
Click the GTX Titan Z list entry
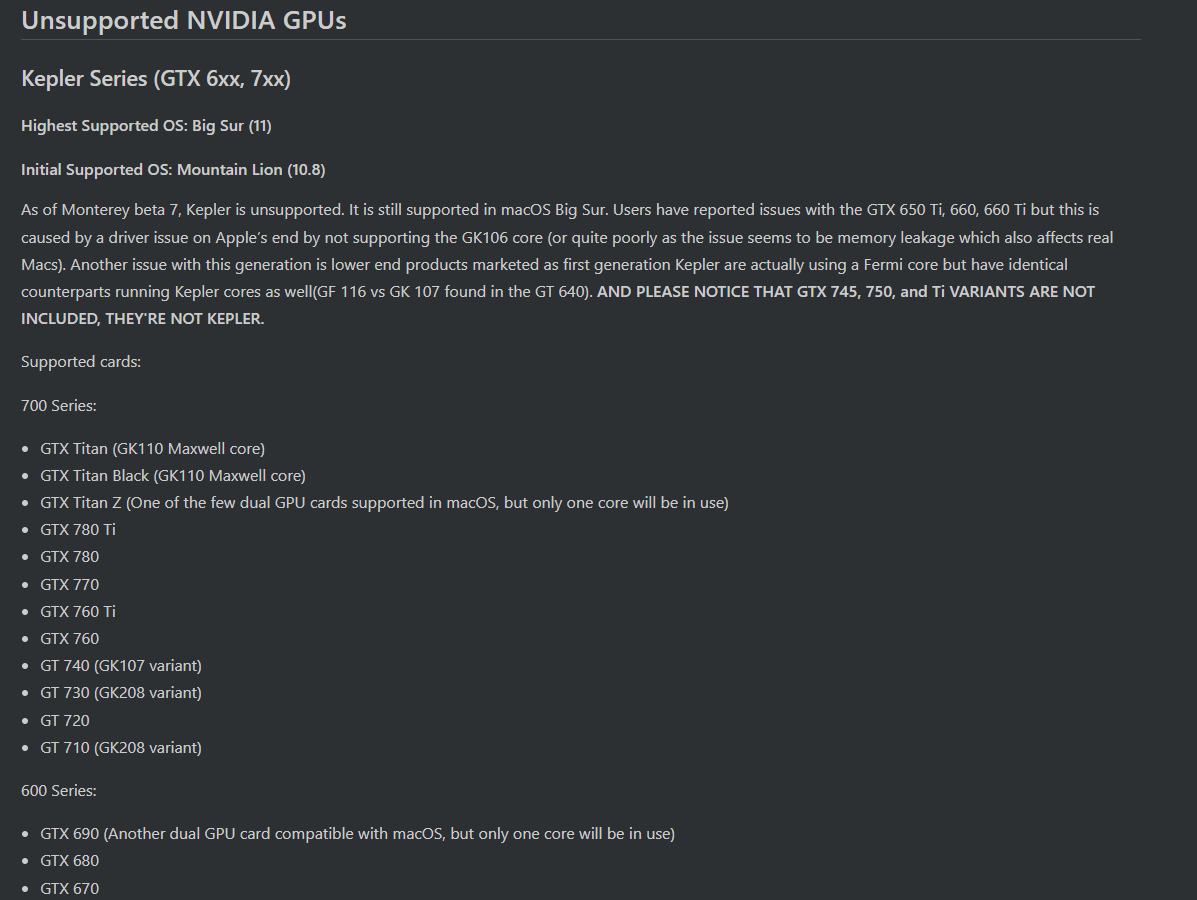(385, 503)
